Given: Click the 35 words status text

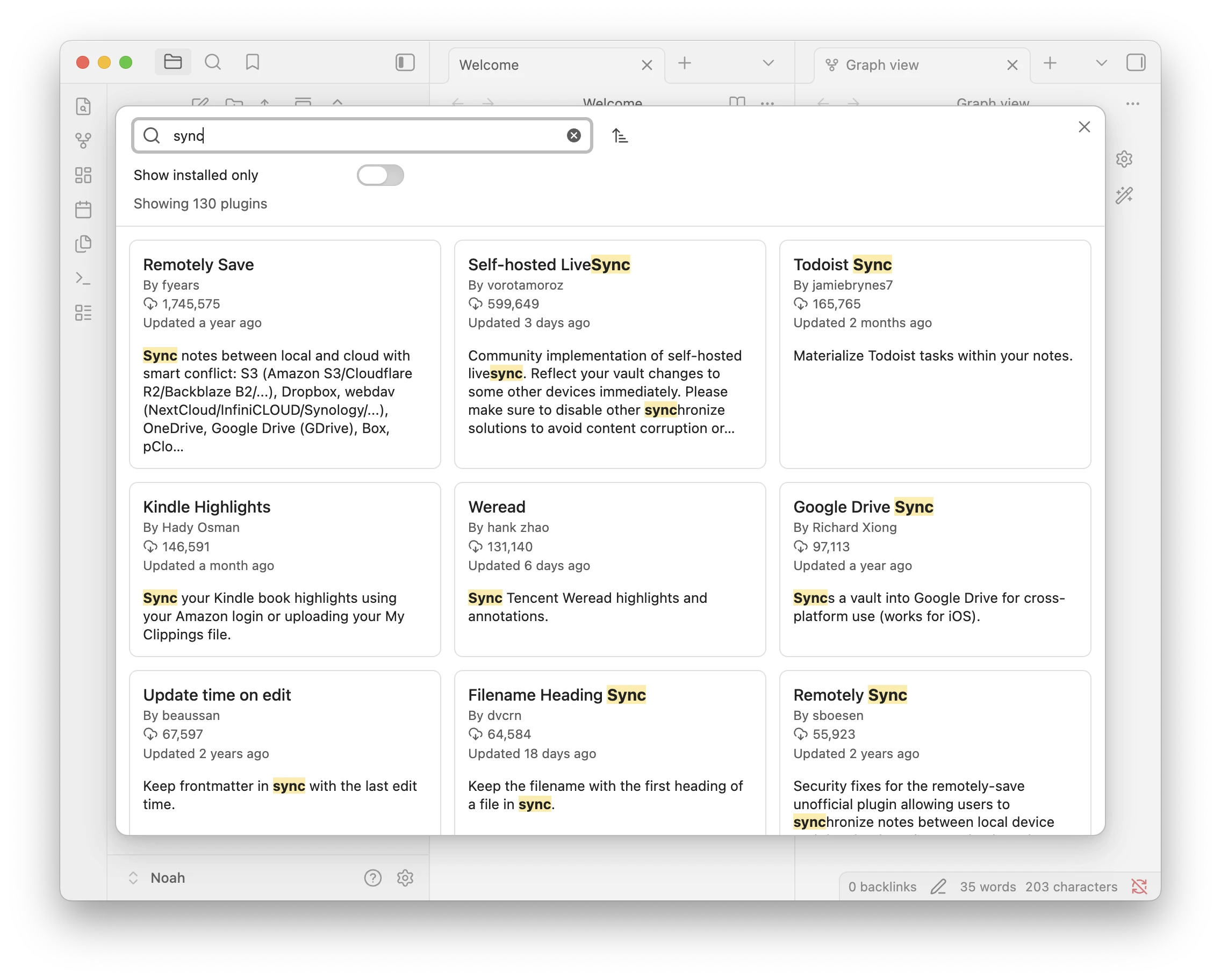Looking at the screenshot, I should coord(988,887).
